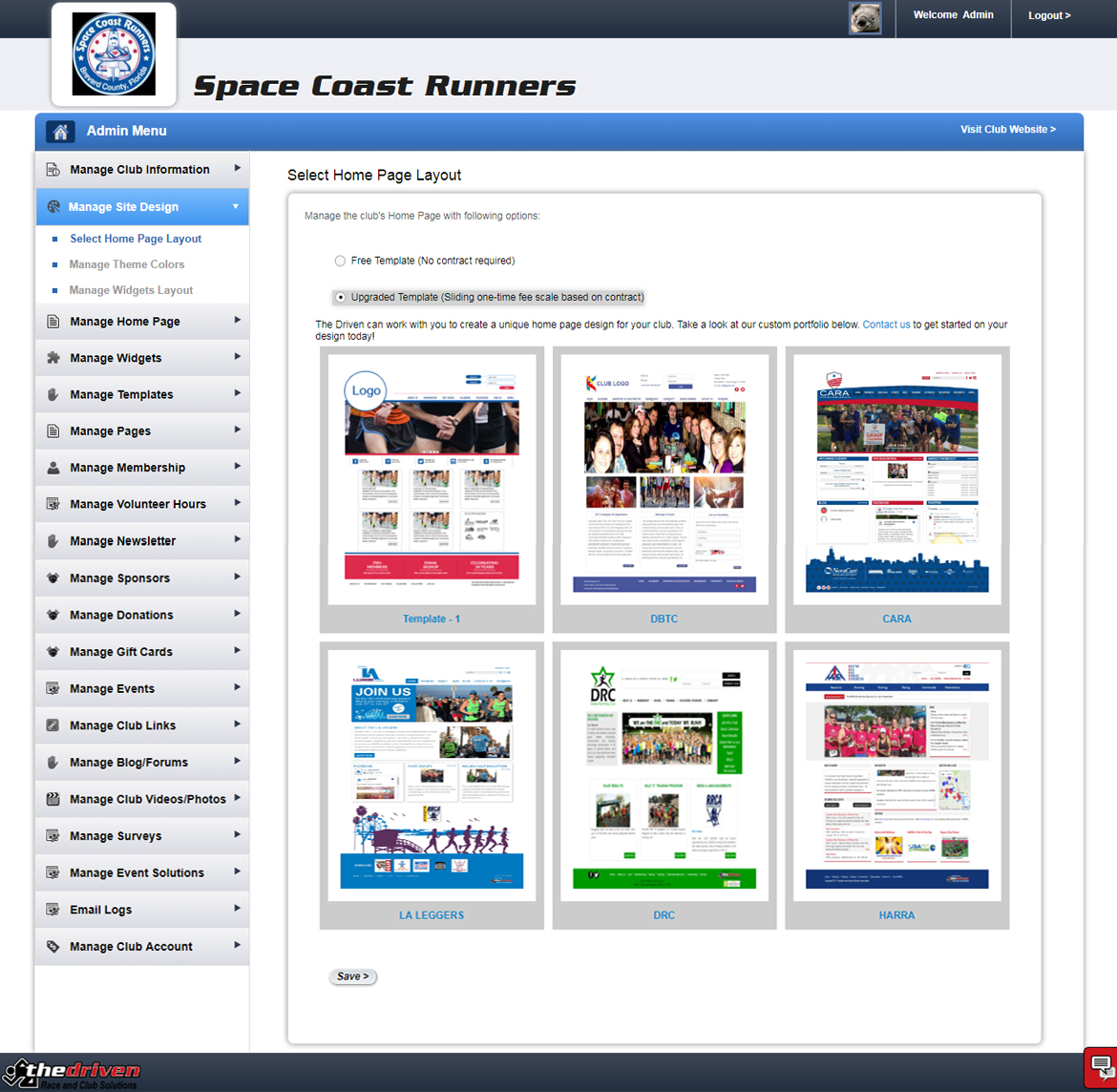Click the puzzle icon beside Manage Widgets
Screen dimensions: 1117x1092
53,358
